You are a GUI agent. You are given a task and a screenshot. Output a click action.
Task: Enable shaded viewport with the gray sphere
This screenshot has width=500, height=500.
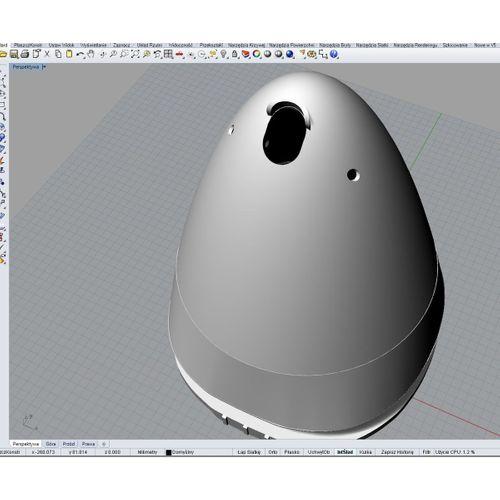tap(267, 54)
